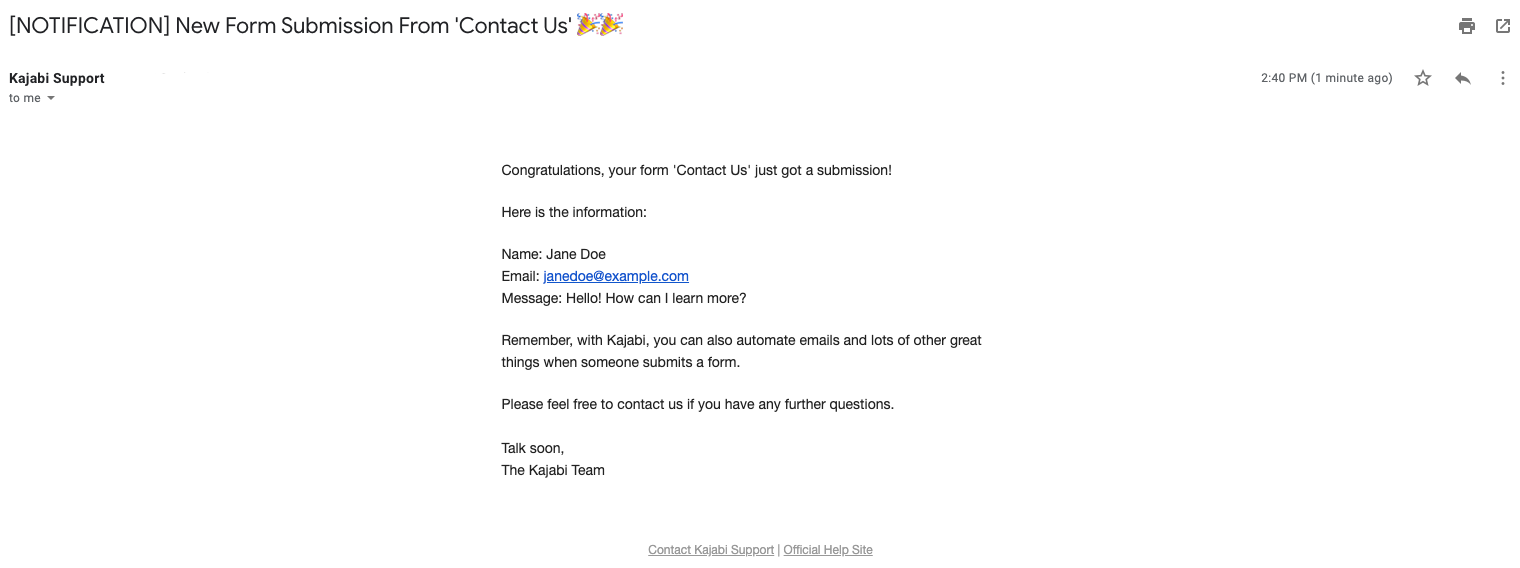The width and height of the screenshot is (1520, 568).
Task: Open the janedoe@example.com email link
Action: (616, 276)
